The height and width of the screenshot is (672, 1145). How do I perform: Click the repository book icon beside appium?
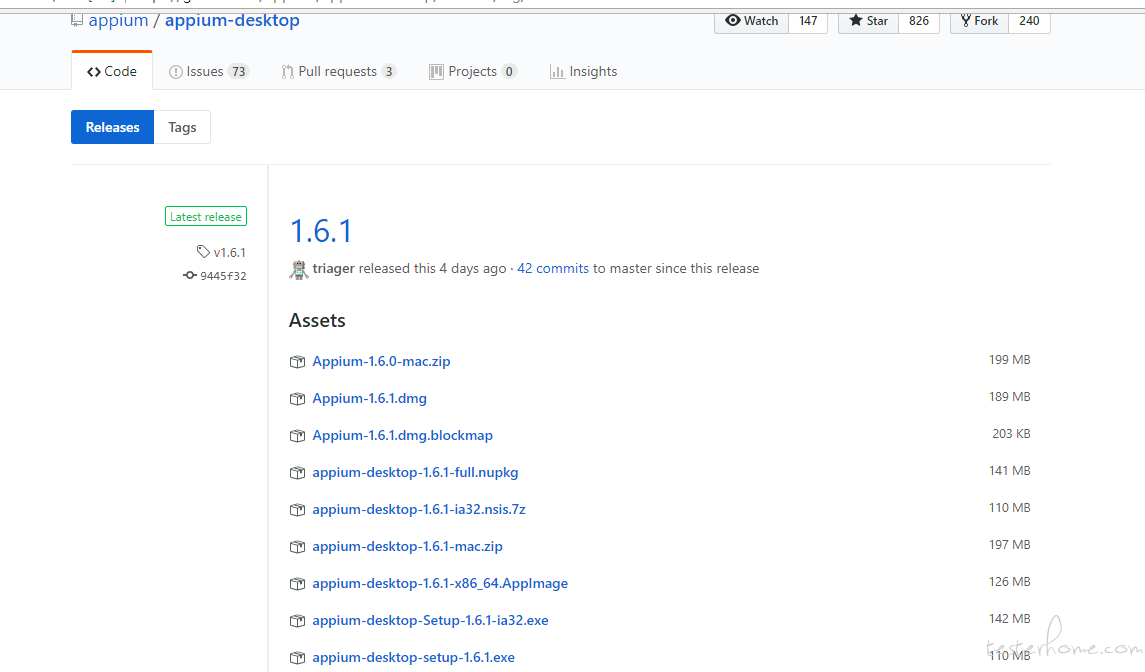point(77,21)
